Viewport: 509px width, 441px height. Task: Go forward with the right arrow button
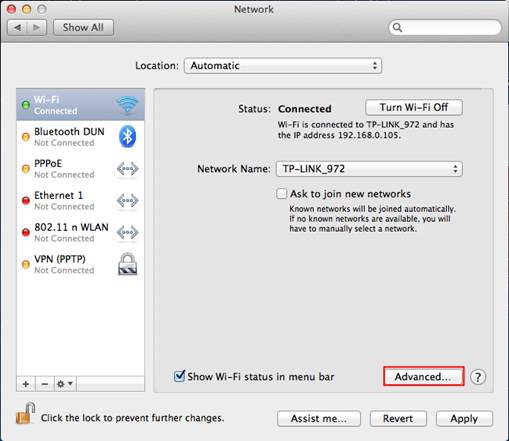click(37, 27)
